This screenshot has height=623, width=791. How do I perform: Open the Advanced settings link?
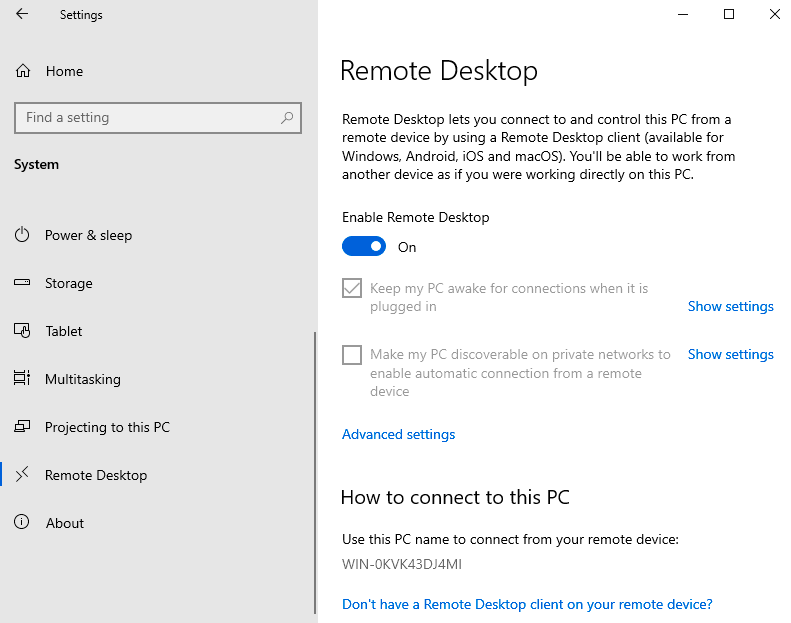coord(399,434)
